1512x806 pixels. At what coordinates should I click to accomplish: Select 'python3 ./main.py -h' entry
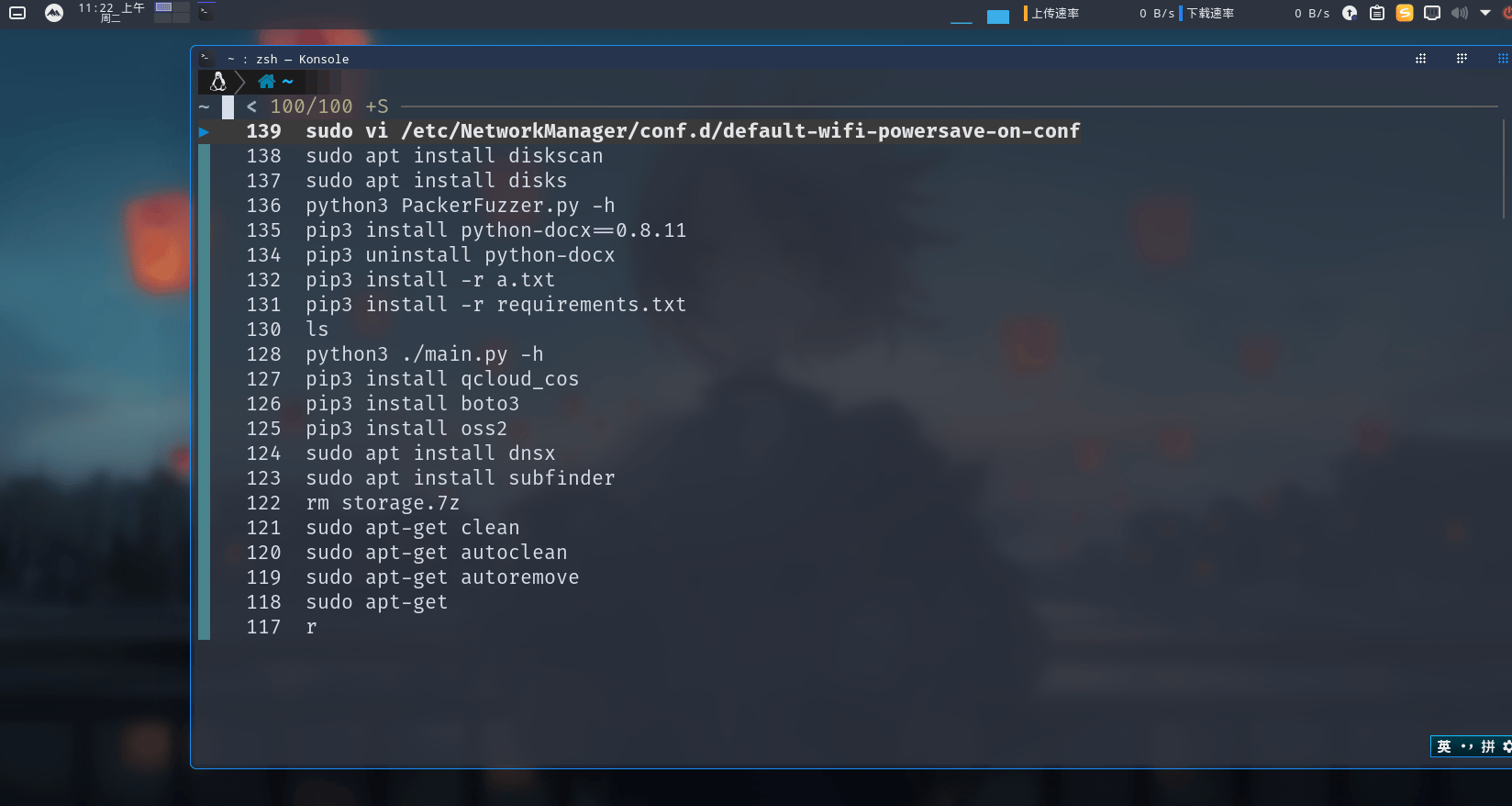[x=395, y=354]
